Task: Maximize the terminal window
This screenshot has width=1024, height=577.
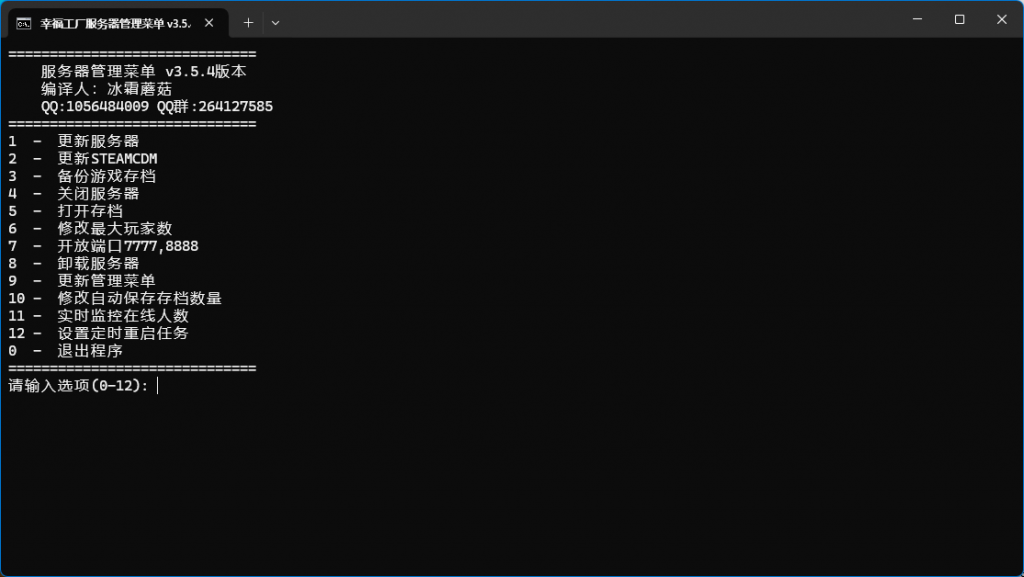Action: (959, 19)
